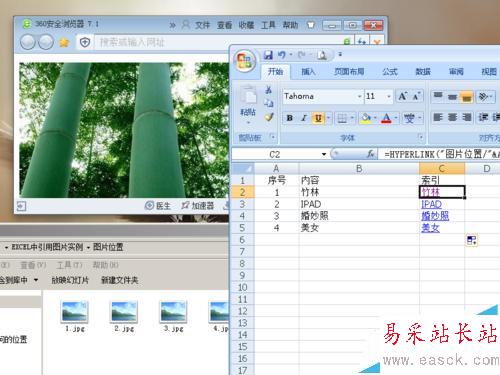Screen dimensions: 500x375
Task: Open the customize quick access toolbar arrow
Action: [340, 55]
